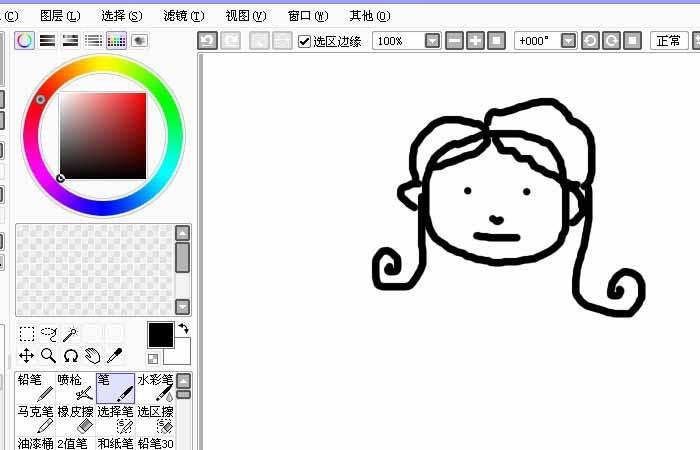Image resolution: width=700 pixels, height=450 pixels.
Task: Toggle the scratchpad panel icon
Action: (139, 41)
